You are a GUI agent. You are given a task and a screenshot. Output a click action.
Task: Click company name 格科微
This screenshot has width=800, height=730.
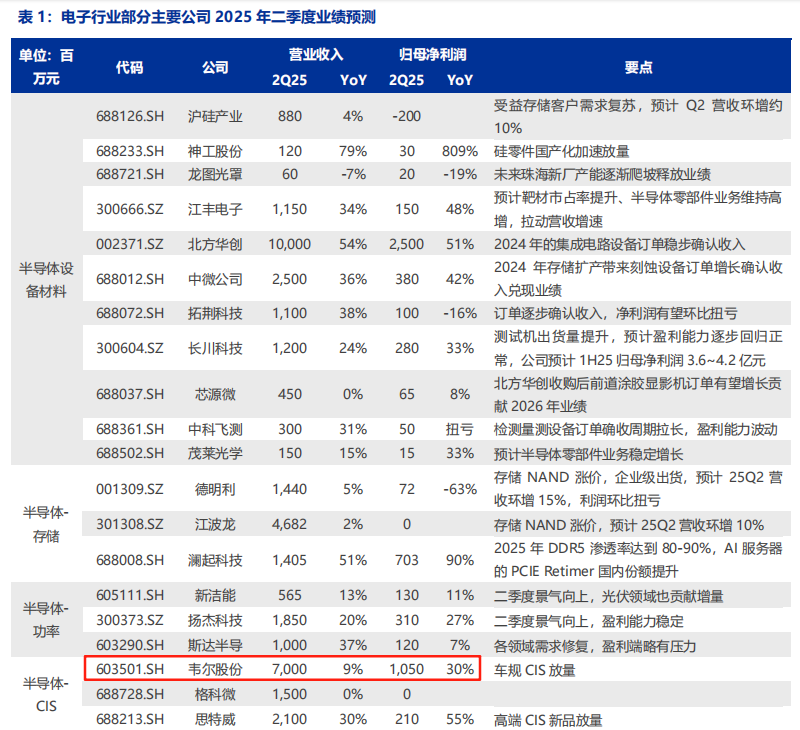pyautogui.click(x=215, y=694)
